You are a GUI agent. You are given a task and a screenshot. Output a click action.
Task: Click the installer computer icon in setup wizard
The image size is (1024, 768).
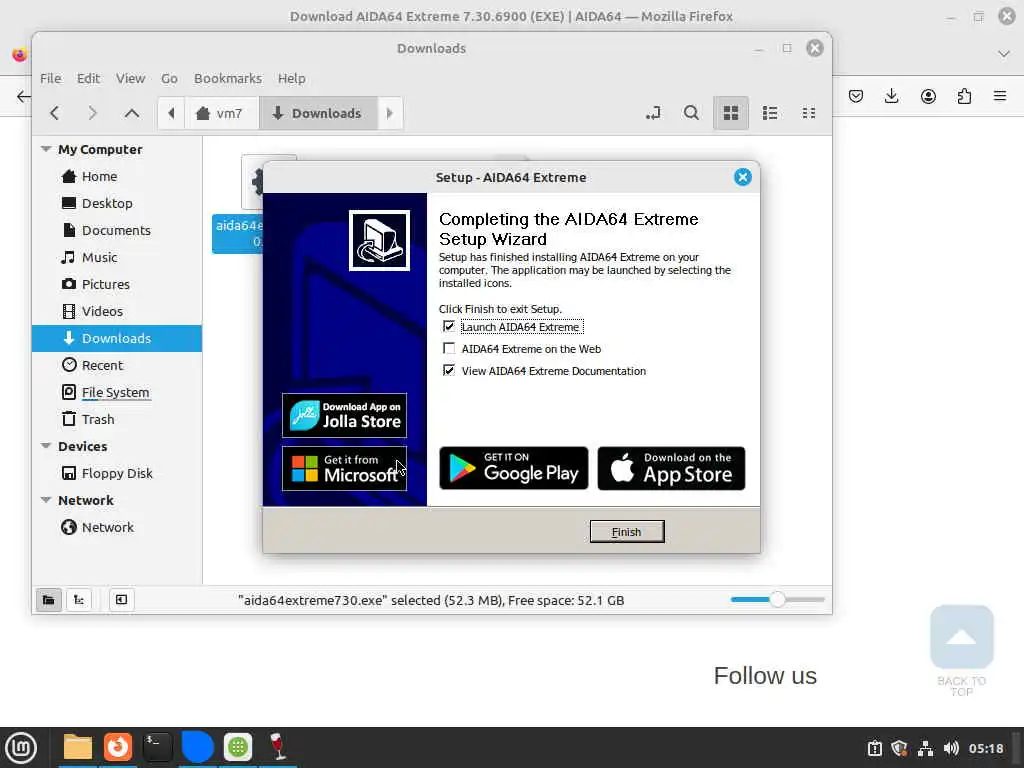[379, 240]
